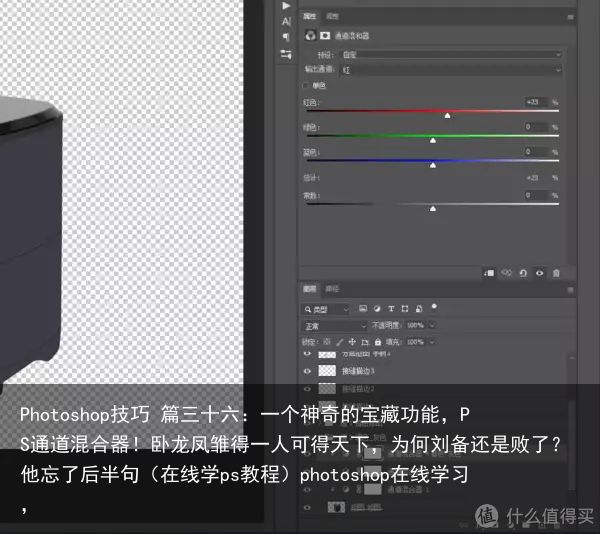This screenshot has width=600, height=534.
Task: Select the channel mixer adjustment icon
Action: (310, 36)
